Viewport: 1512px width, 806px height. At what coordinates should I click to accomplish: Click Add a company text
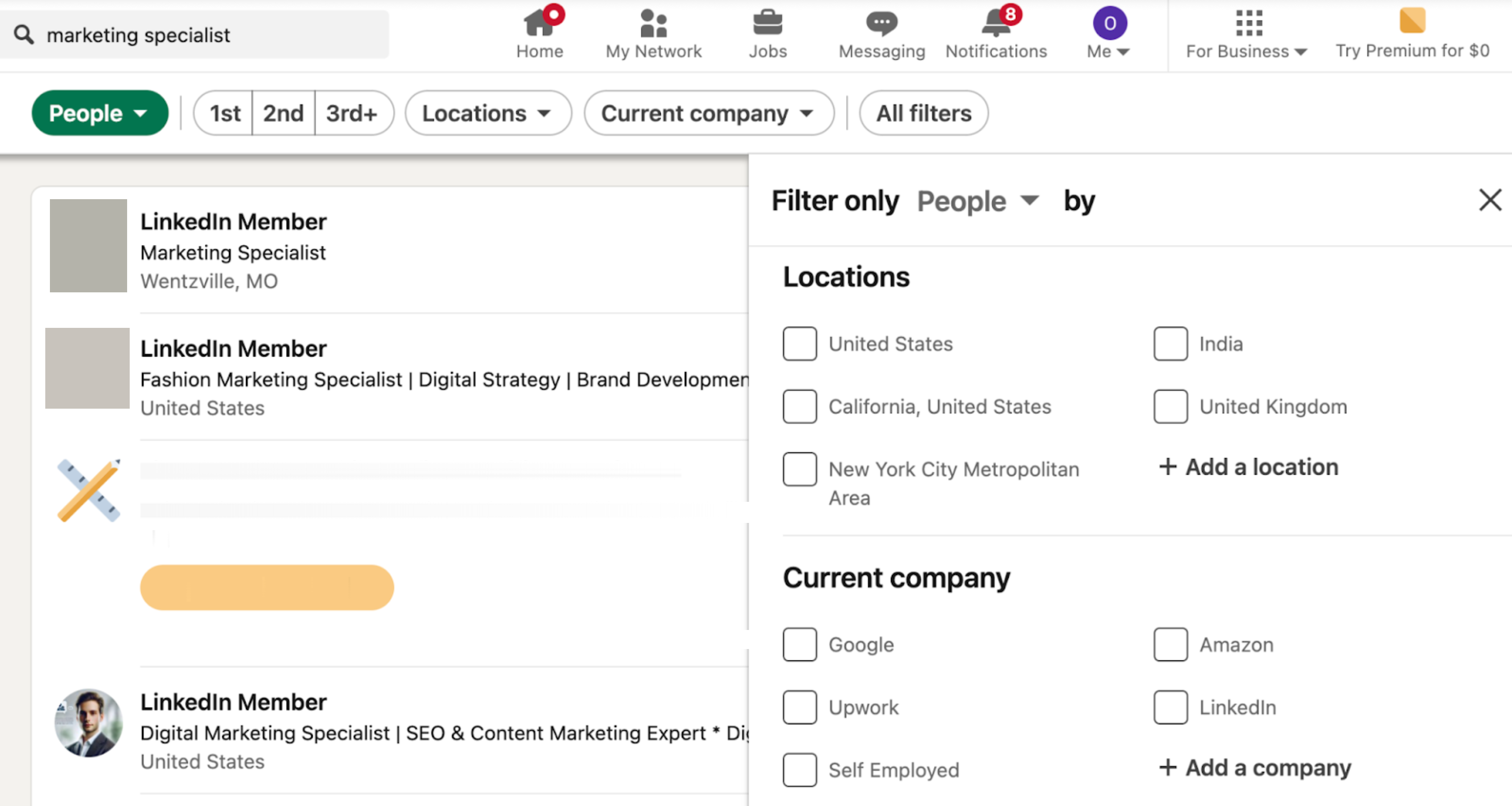pos(1268,767)
